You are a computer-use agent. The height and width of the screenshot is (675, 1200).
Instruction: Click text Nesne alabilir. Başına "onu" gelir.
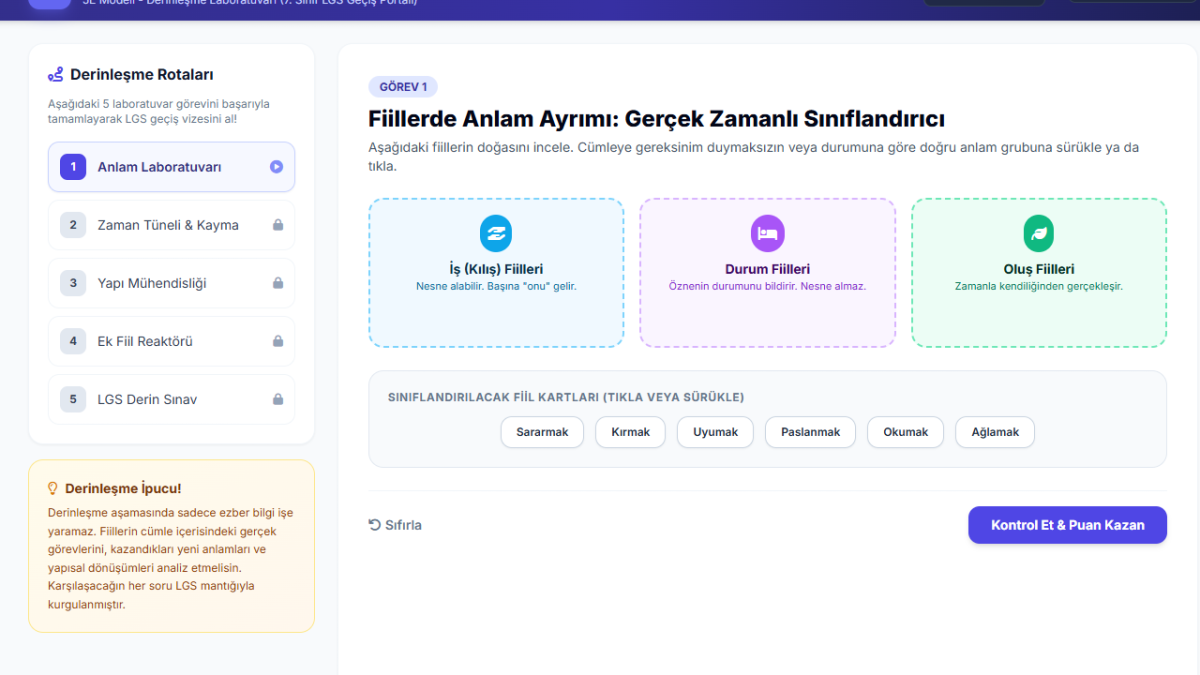coord(496,286)
